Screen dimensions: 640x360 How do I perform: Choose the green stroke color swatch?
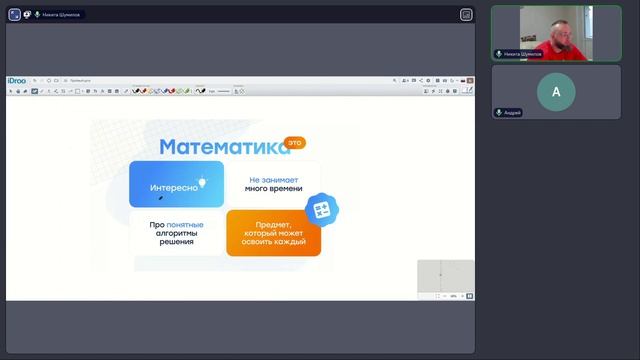pyautogui.click(x=187, y=91)
